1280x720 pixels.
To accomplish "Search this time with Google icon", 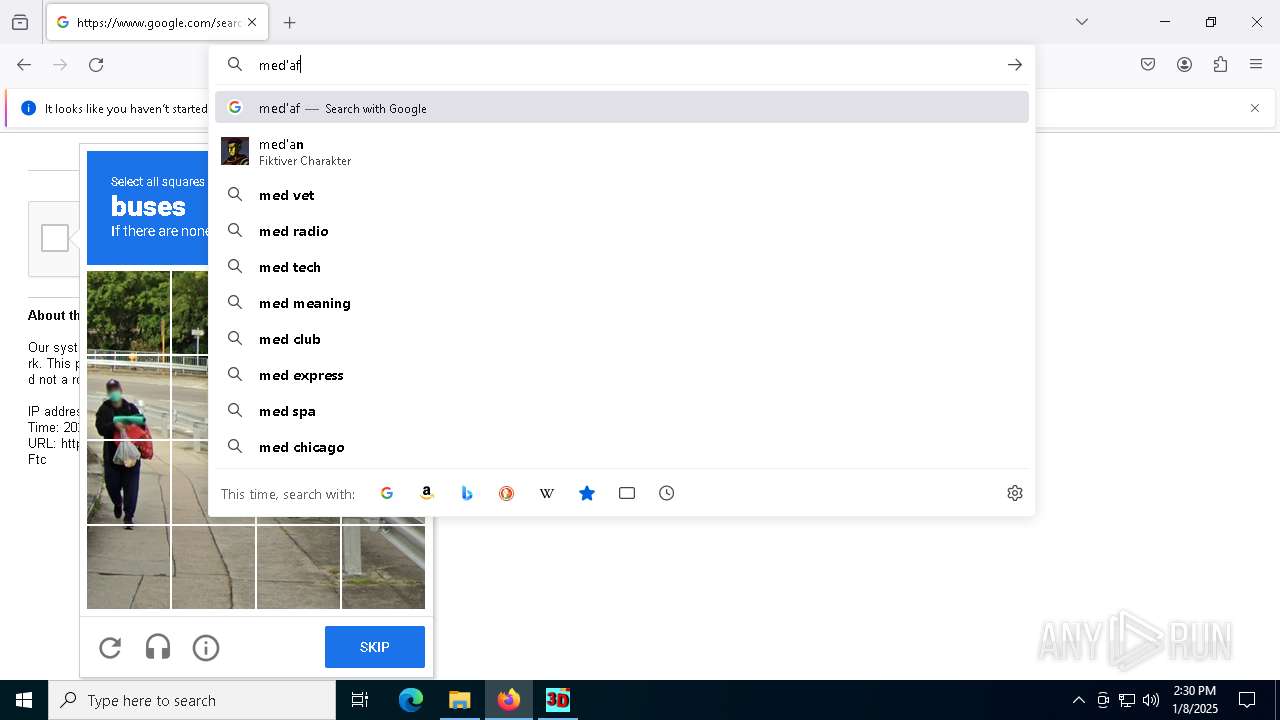I will tap(387, 493).
